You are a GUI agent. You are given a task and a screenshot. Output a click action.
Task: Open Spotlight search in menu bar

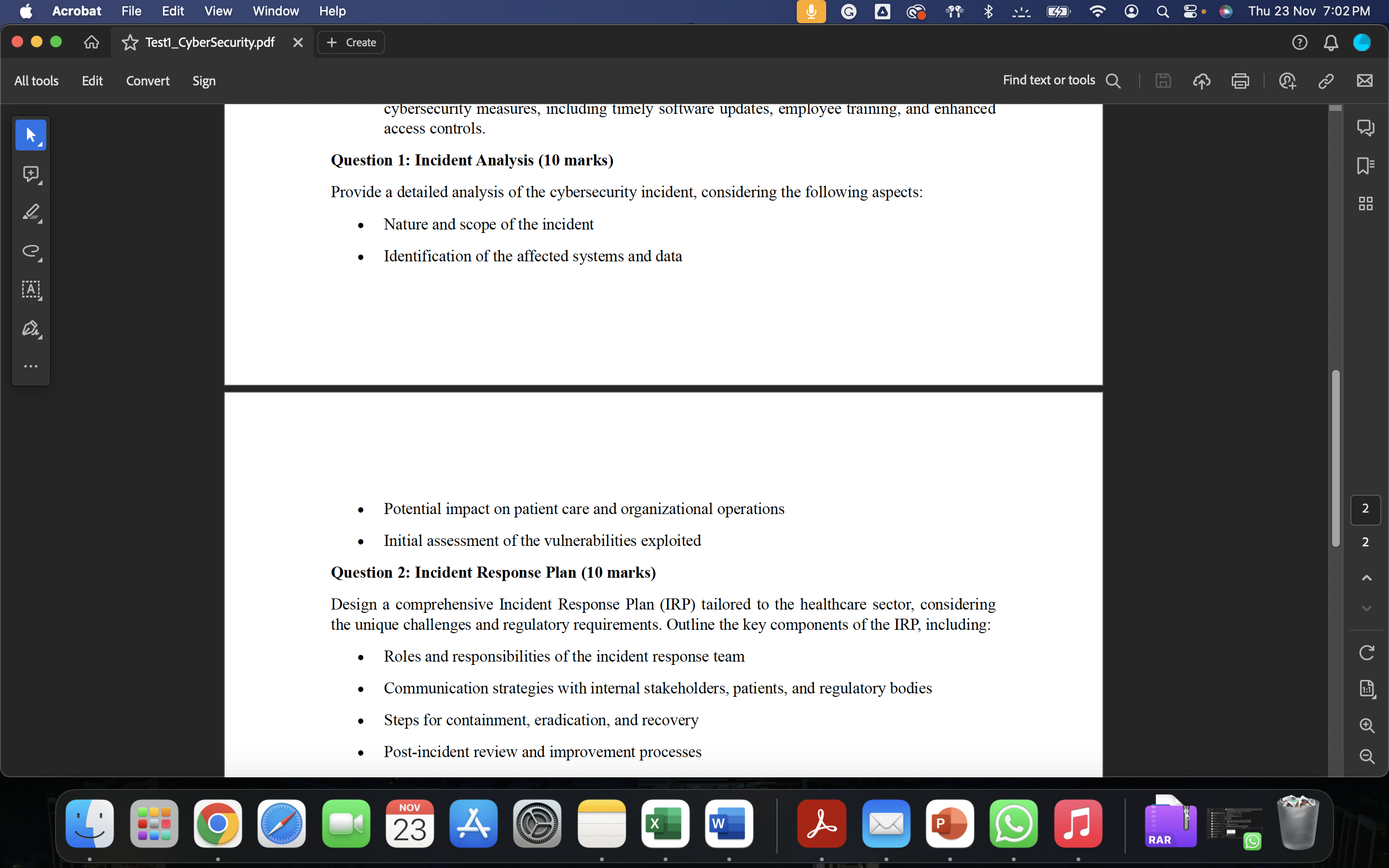pyautogui.click(x=1162, y=12)
